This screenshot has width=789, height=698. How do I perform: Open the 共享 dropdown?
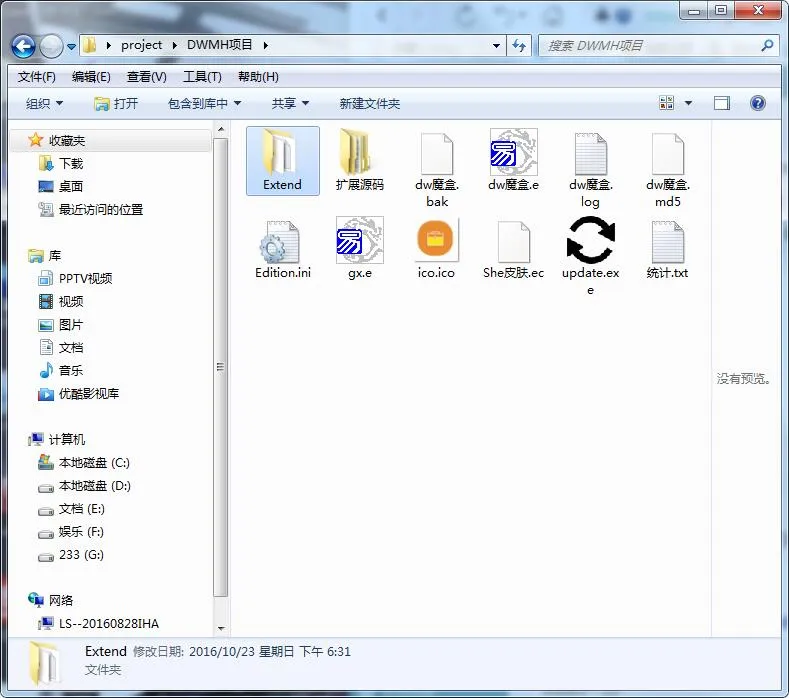click(x=290, y=104)
